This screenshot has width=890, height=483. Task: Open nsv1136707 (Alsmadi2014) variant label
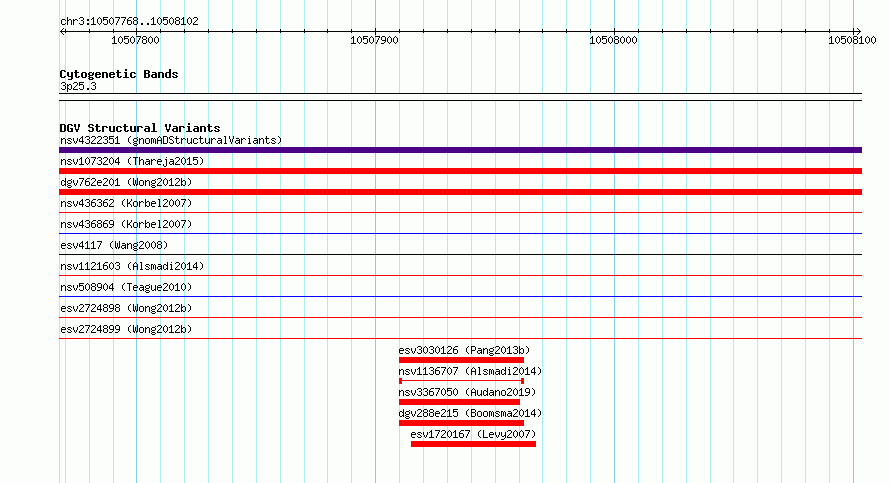(470, 371)
